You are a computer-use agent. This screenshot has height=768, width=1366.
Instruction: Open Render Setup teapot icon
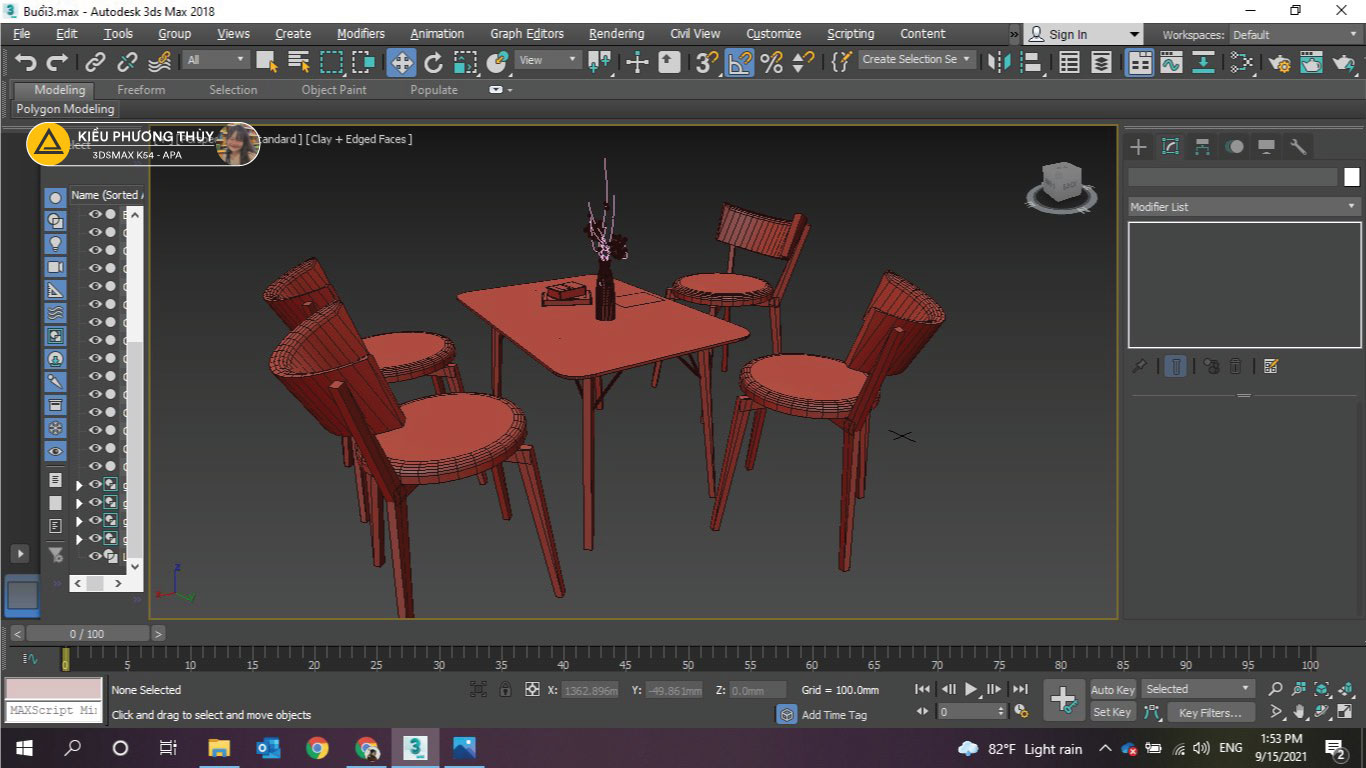pos(1280,63)
